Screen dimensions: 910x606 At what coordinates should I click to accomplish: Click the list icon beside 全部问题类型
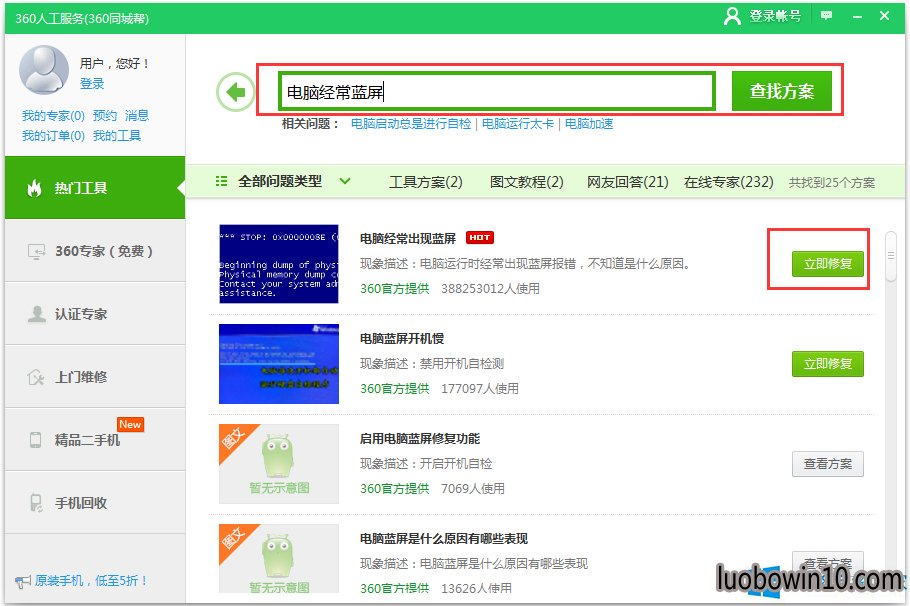click(x=221, y=181)
